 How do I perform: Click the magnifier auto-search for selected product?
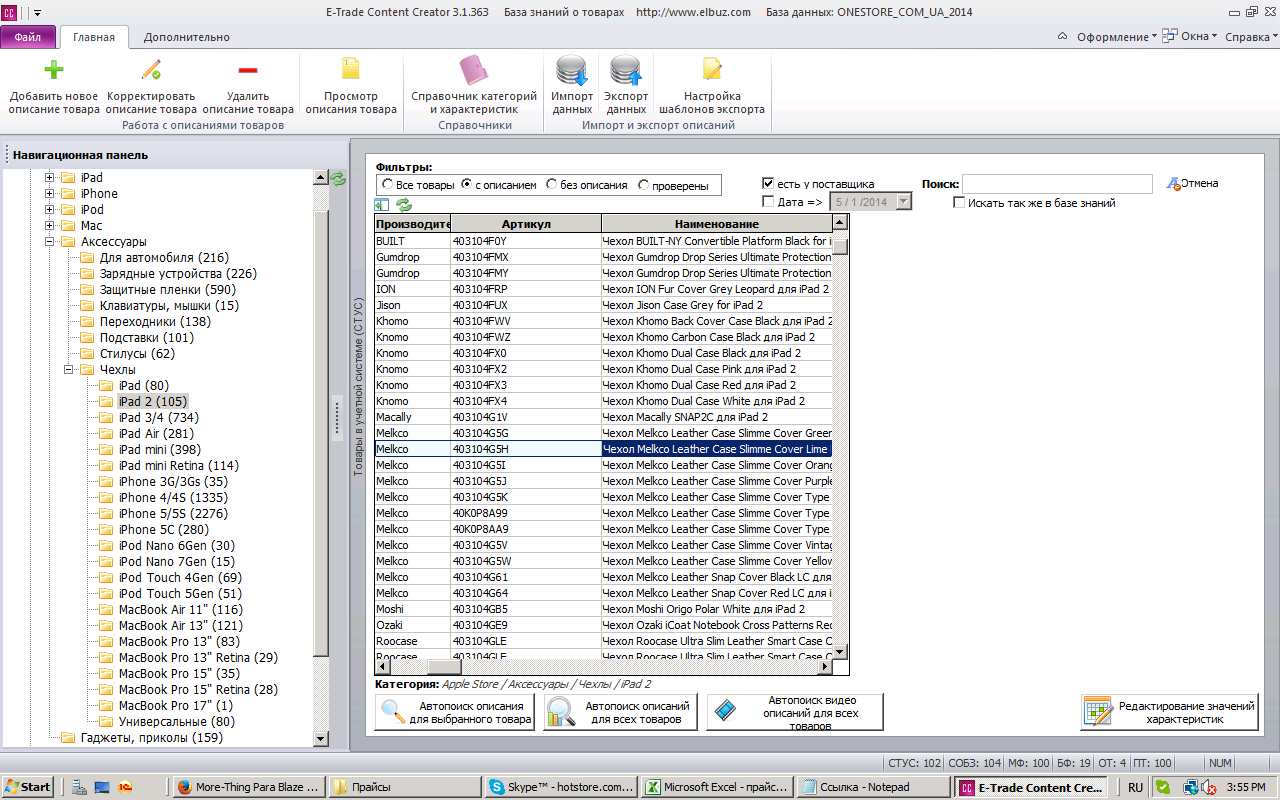(x=393, y=712)
